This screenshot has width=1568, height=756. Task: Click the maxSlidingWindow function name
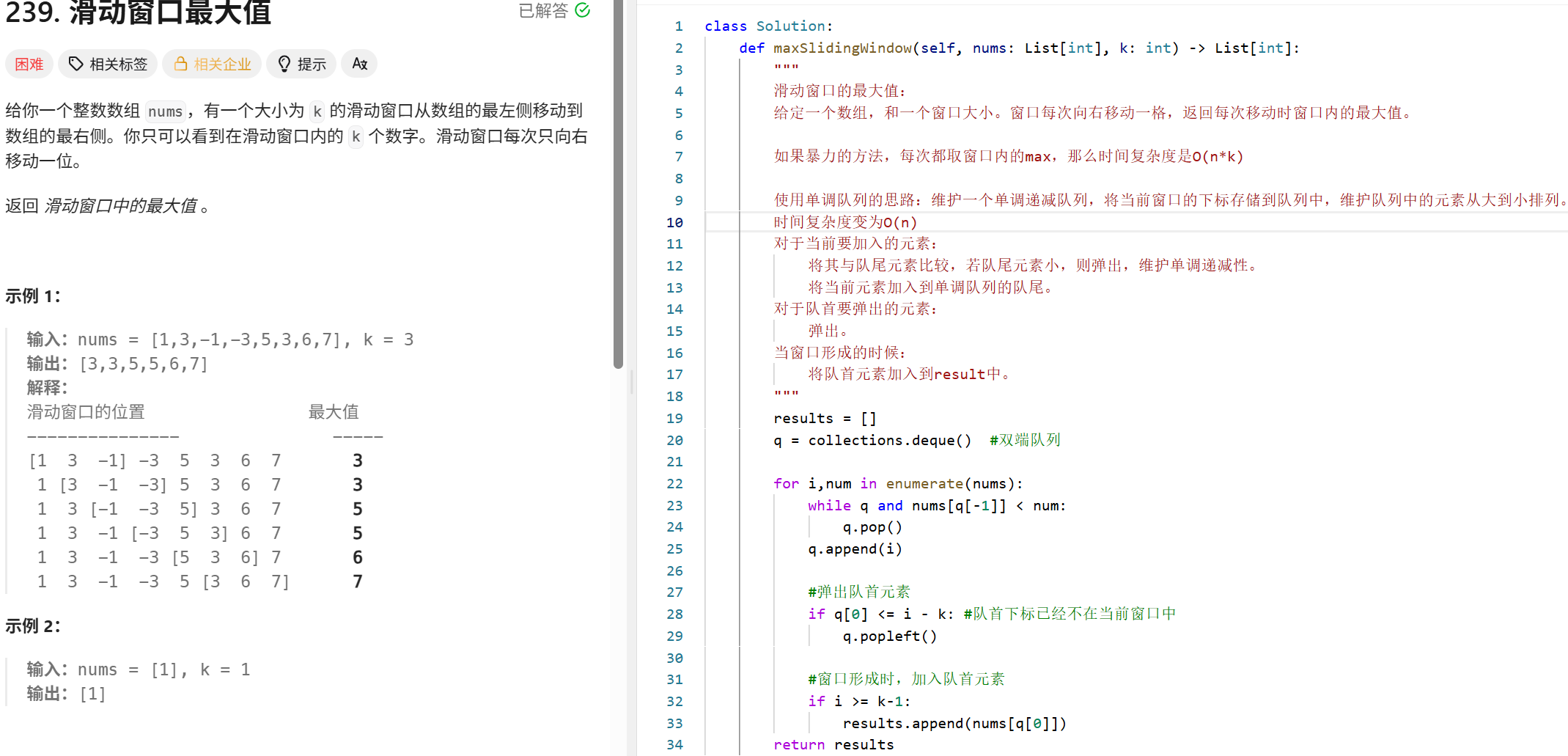coord(842,48)
